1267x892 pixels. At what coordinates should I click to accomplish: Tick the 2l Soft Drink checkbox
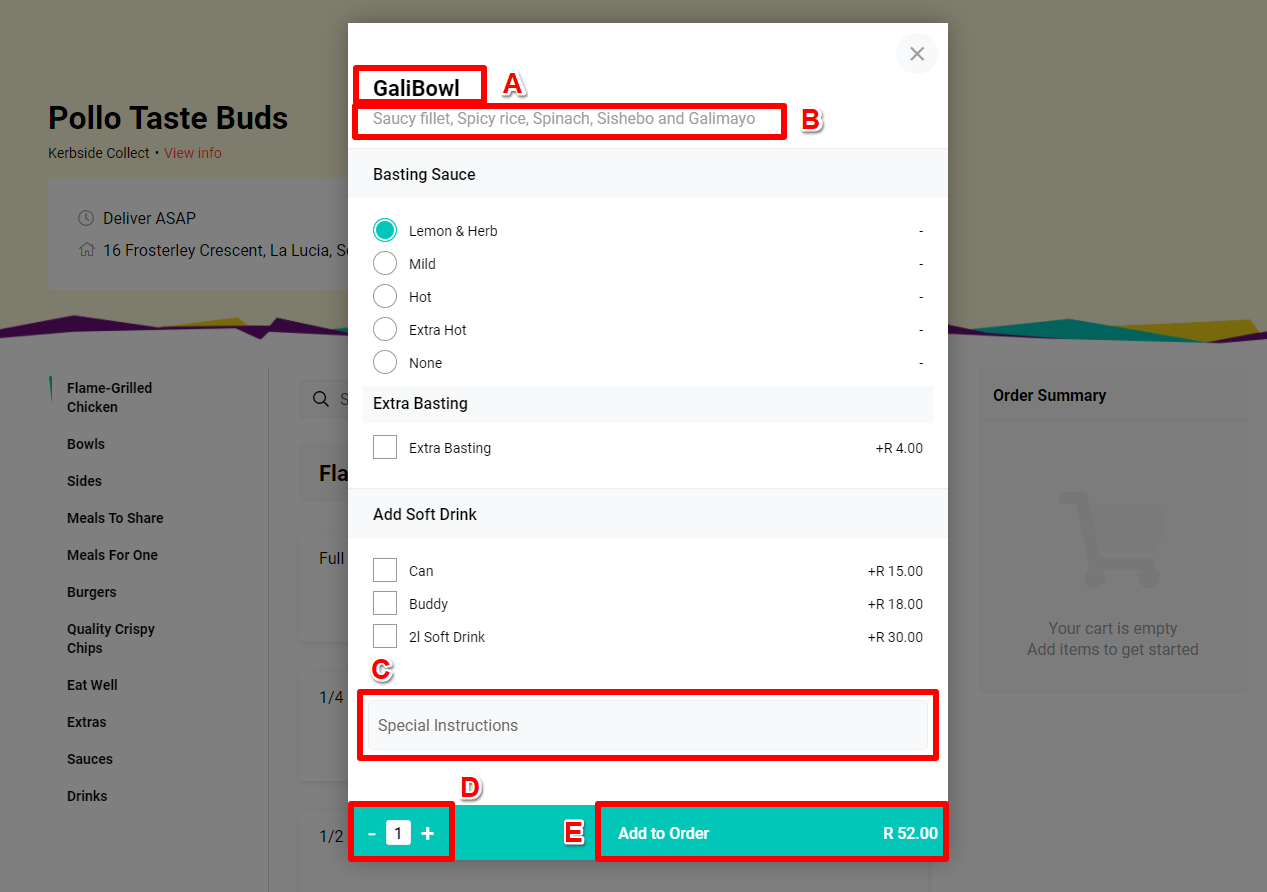click(x=385, y=636)
